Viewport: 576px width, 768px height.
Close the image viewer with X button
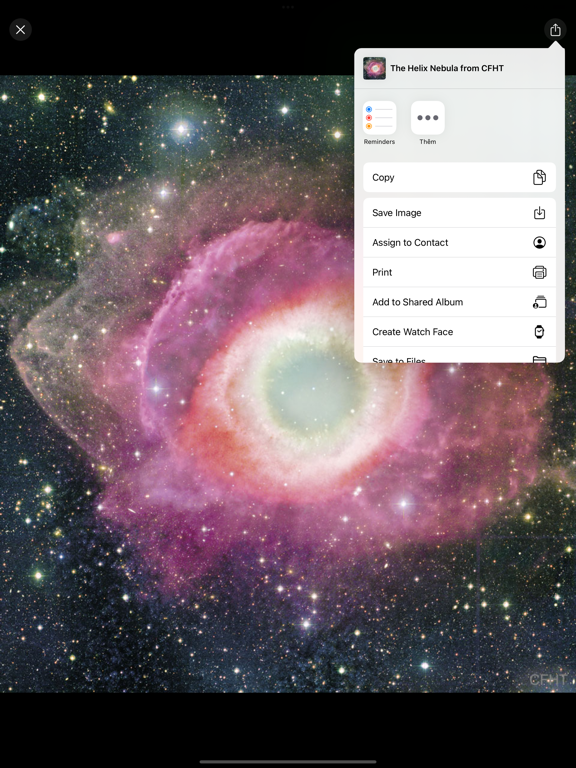coord(21,30)
